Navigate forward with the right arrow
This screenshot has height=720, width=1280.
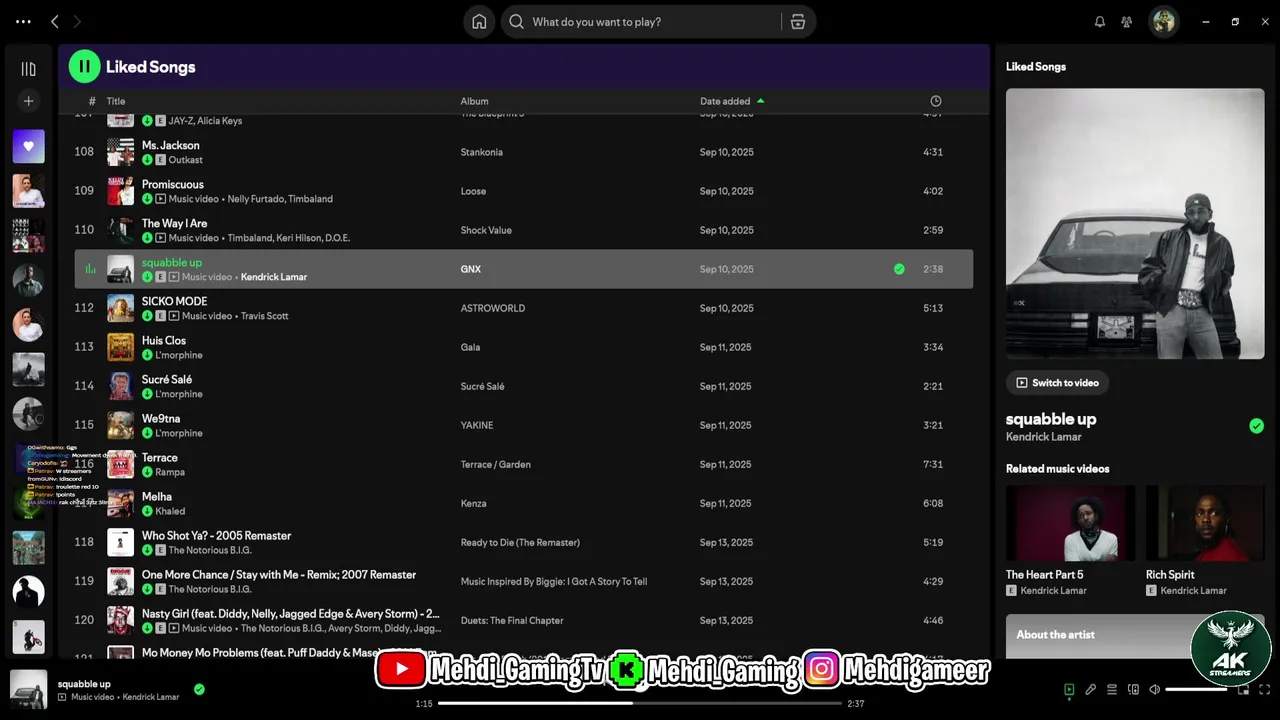(77, 21)
